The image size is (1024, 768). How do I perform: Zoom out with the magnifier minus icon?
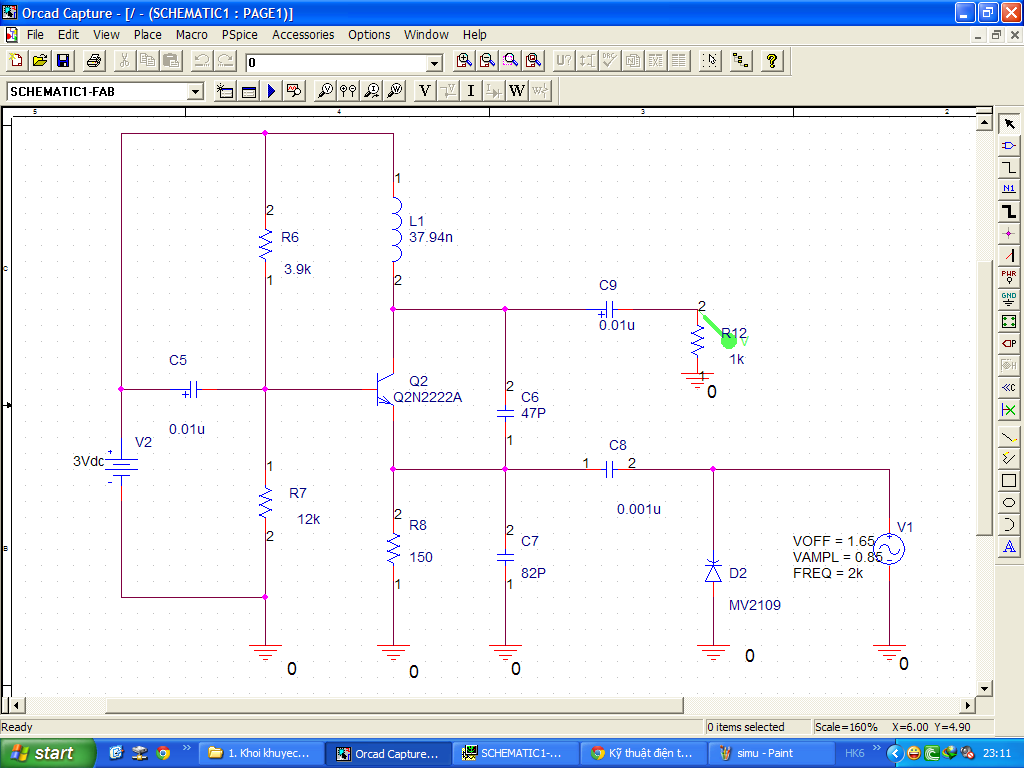pyautogui.click(x=487, y=61)
